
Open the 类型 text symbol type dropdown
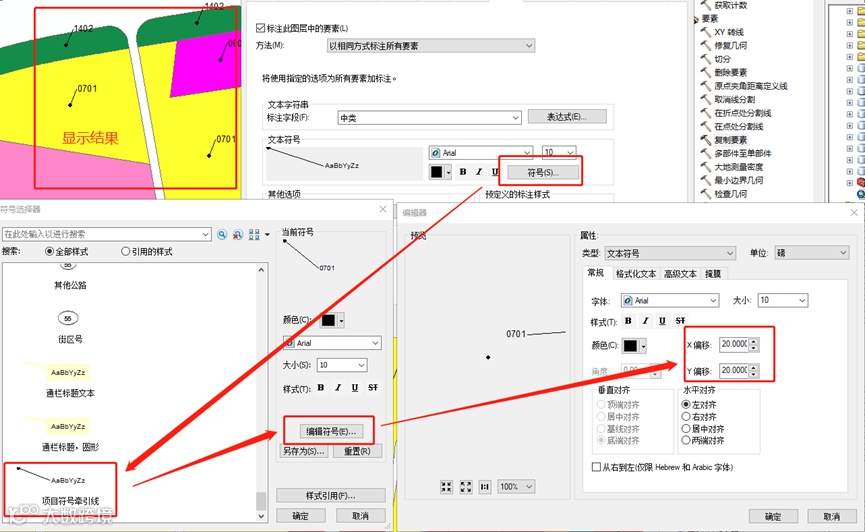[x=670, y=253]
